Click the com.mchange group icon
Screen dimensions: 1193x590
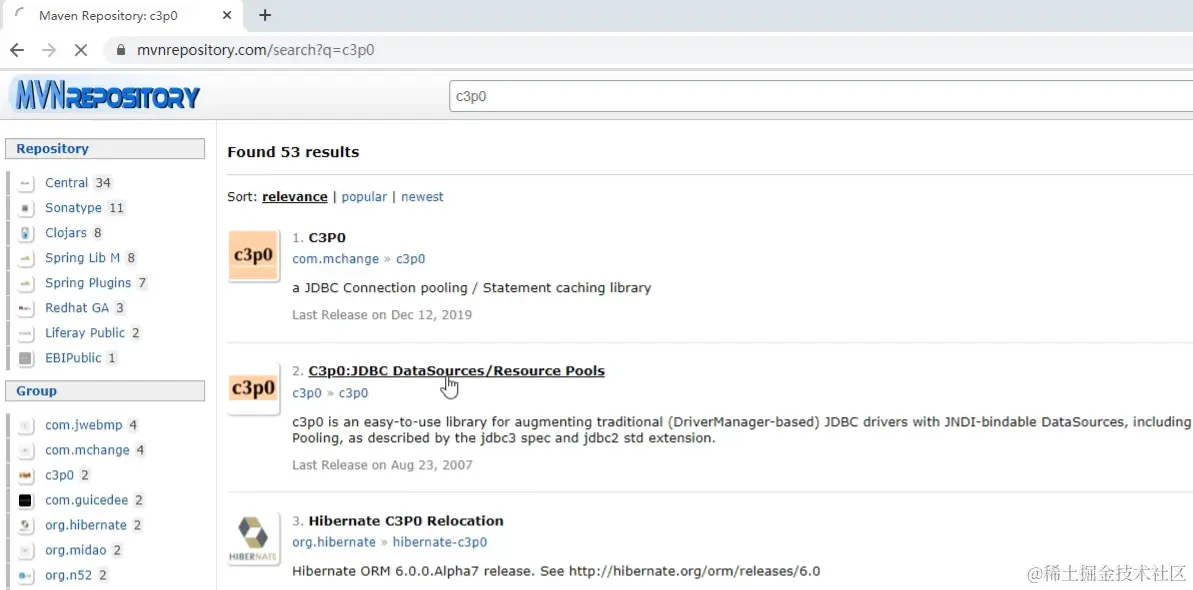coord(27,451)
